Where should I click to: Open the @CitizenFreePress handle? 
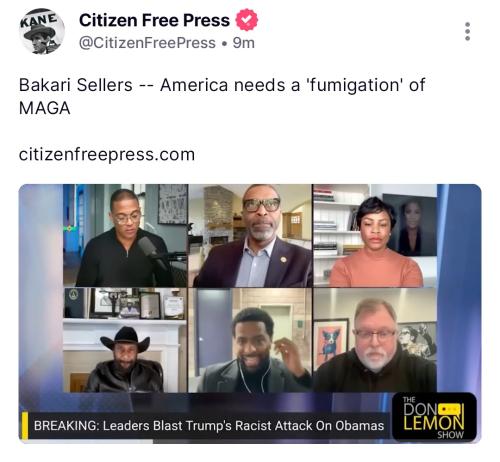tap(147, 43)
